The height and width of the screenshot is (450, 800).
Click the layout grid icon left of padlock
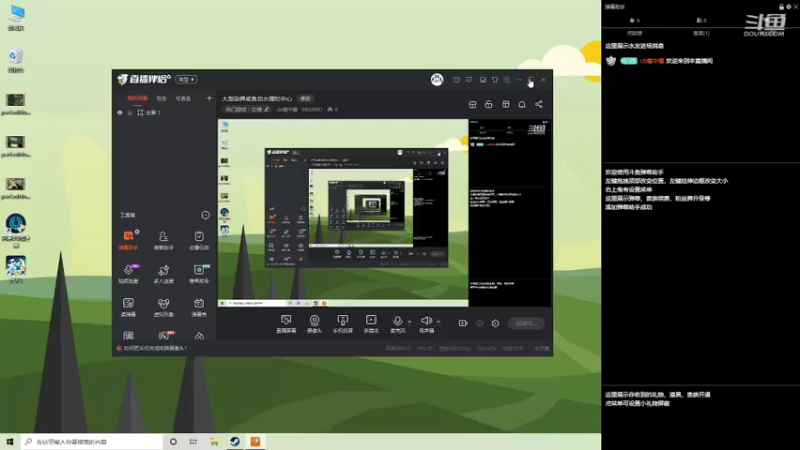coord(472,104)
